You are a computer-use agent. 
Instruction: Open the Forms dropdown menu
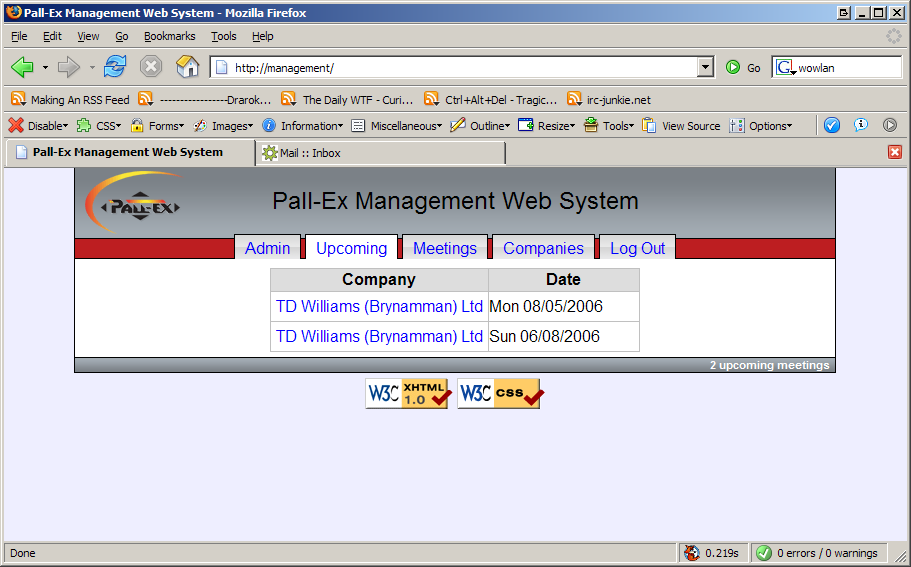tap(157, 125)
